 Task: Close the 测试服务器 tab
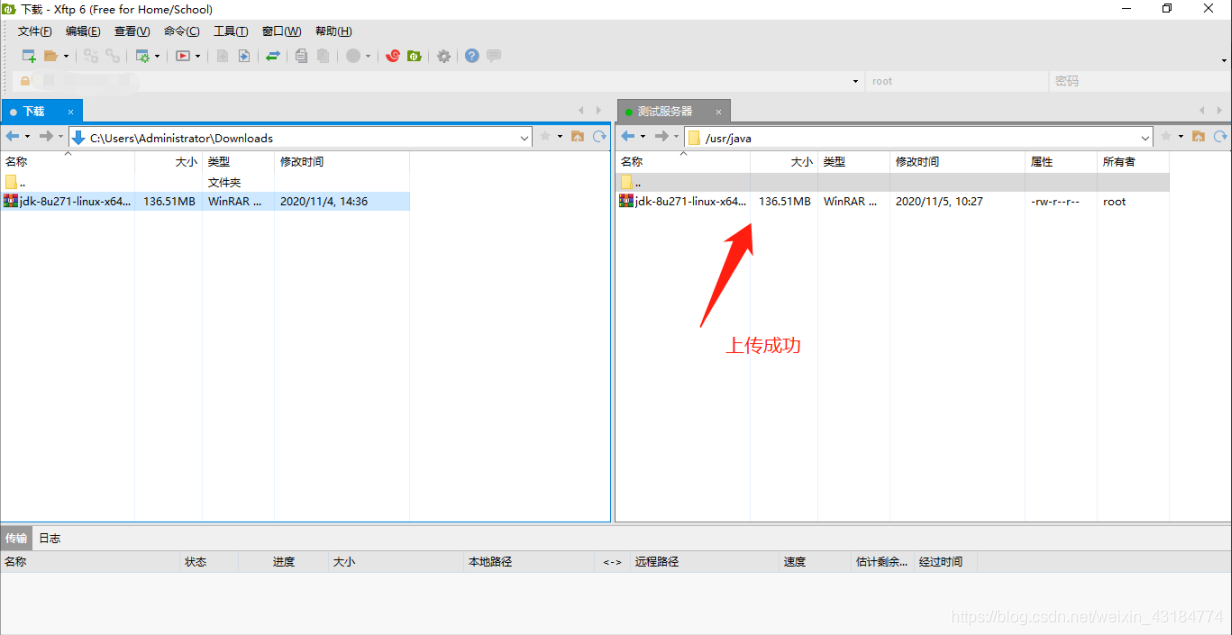pos(717,111)
